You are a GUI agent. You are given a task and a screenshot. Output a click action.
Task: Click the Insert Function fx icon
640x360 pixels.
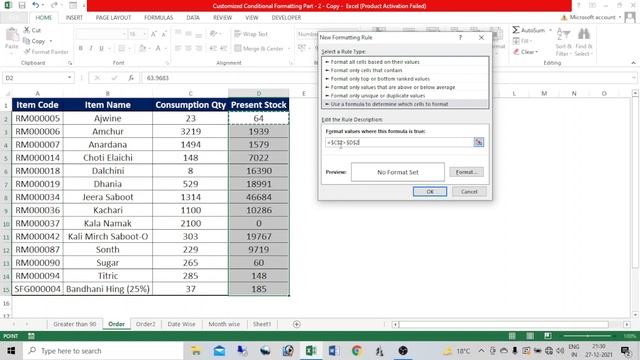click(x=131, y=78)
